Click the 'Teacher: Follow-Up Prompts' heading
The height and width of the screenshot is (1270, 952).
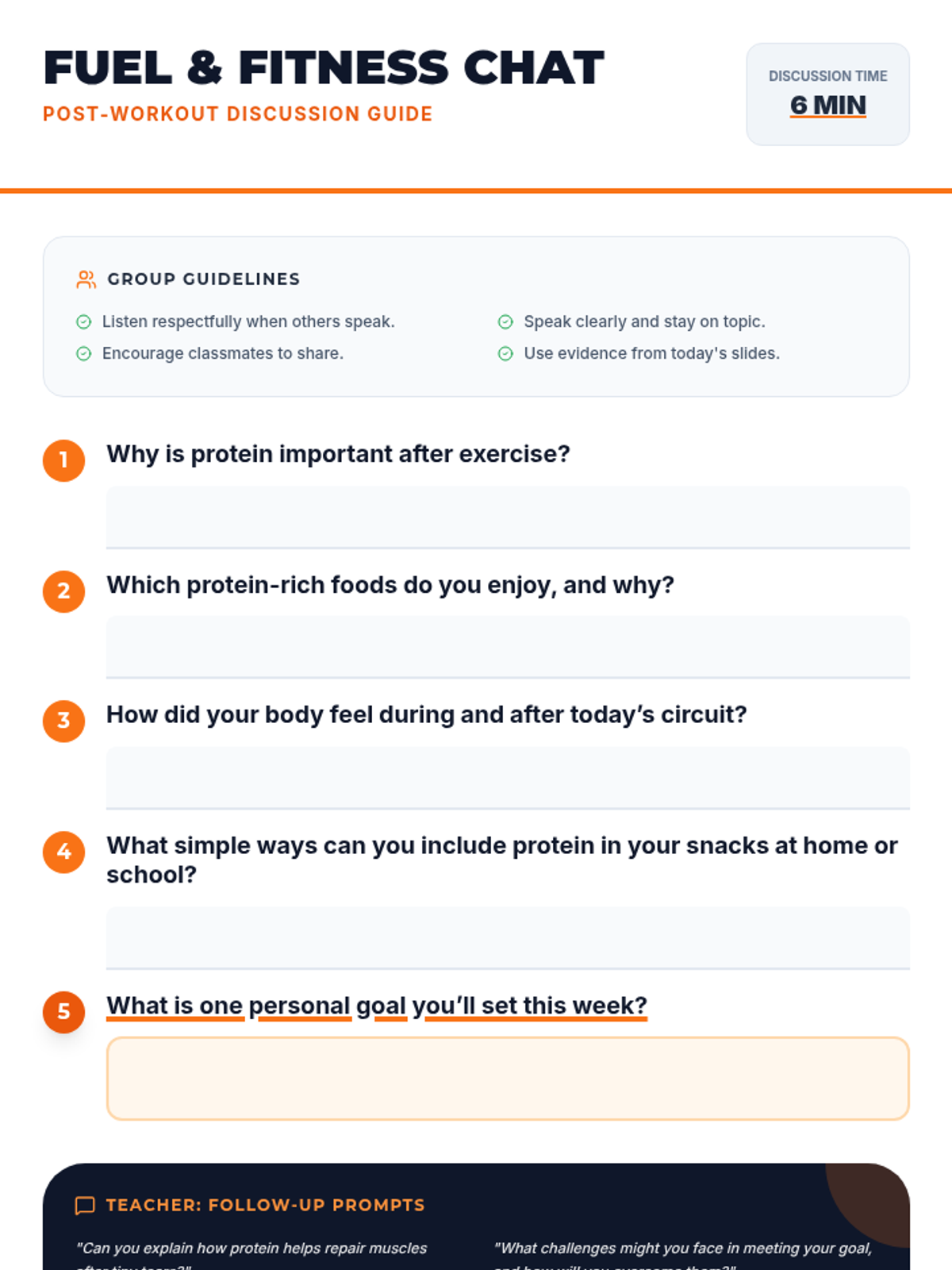click(266, 1205)
